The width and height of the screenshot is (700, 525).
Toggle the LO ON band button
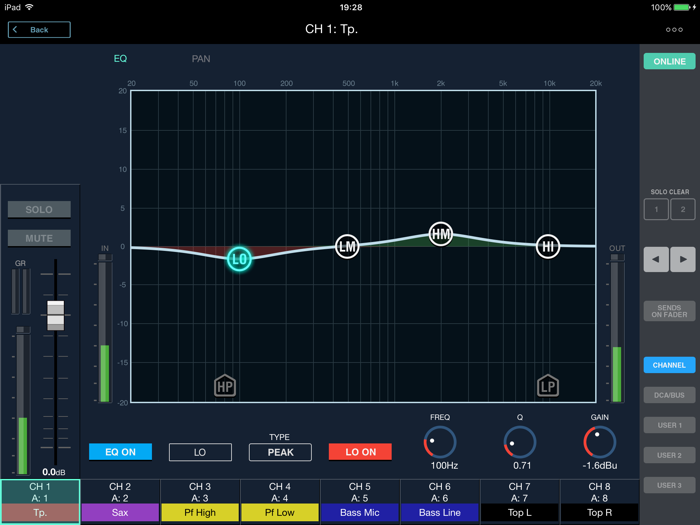click(360, 452)
